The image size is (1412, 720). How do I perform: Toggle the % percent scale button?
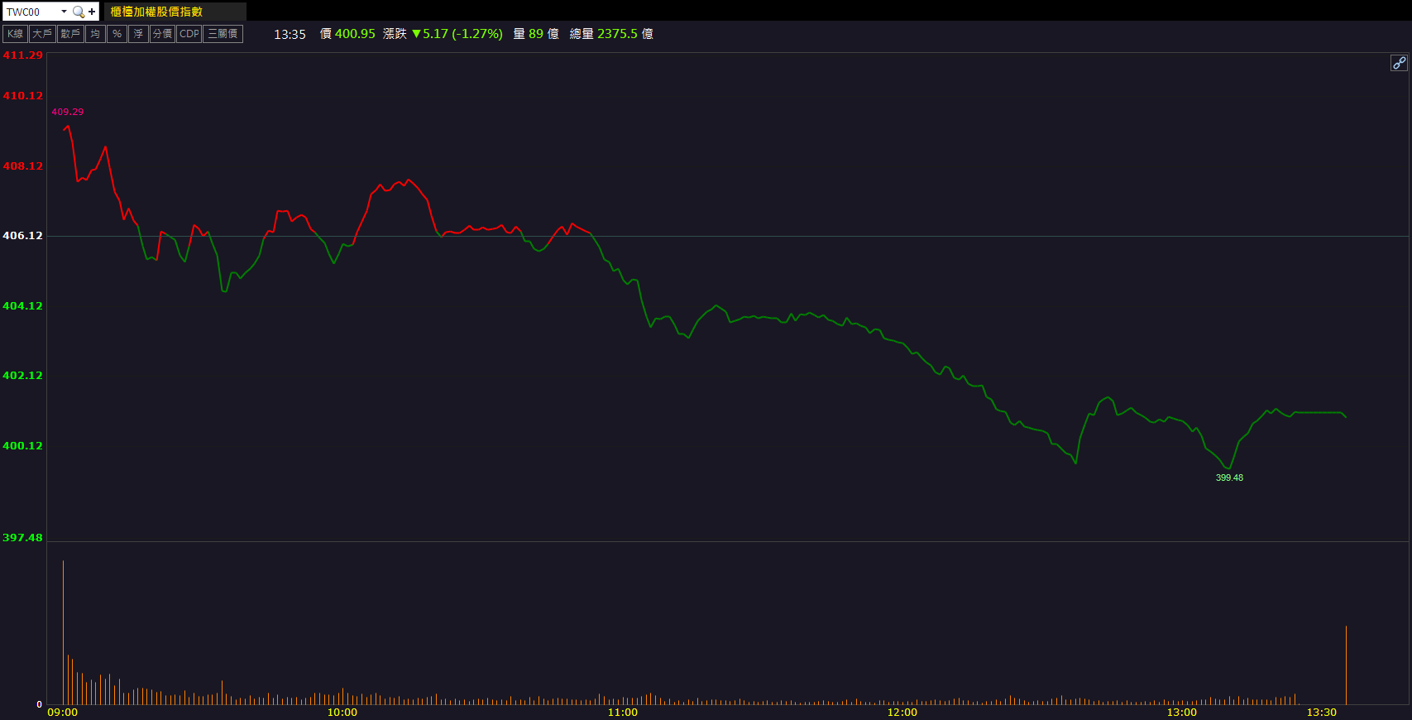point(117,34)
